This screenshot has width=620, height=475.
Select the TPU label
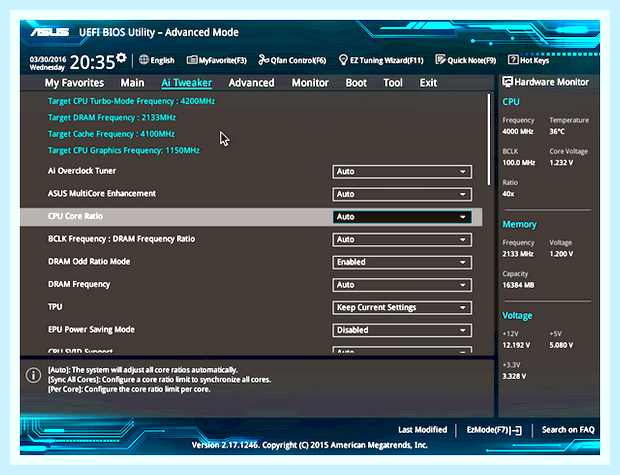55,307
